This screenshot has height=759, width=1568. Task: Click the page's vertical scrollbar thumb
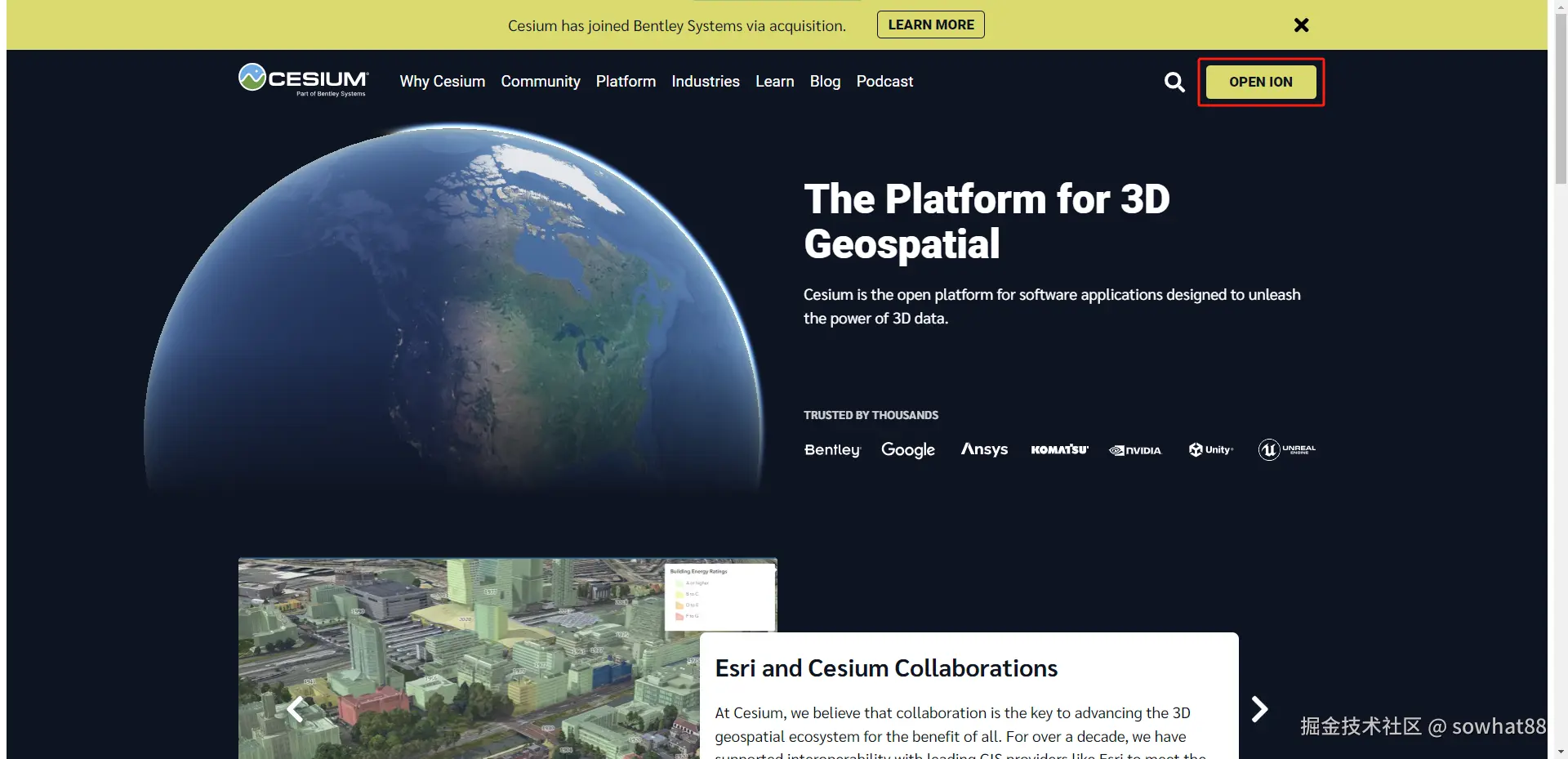coord(1561,98)
